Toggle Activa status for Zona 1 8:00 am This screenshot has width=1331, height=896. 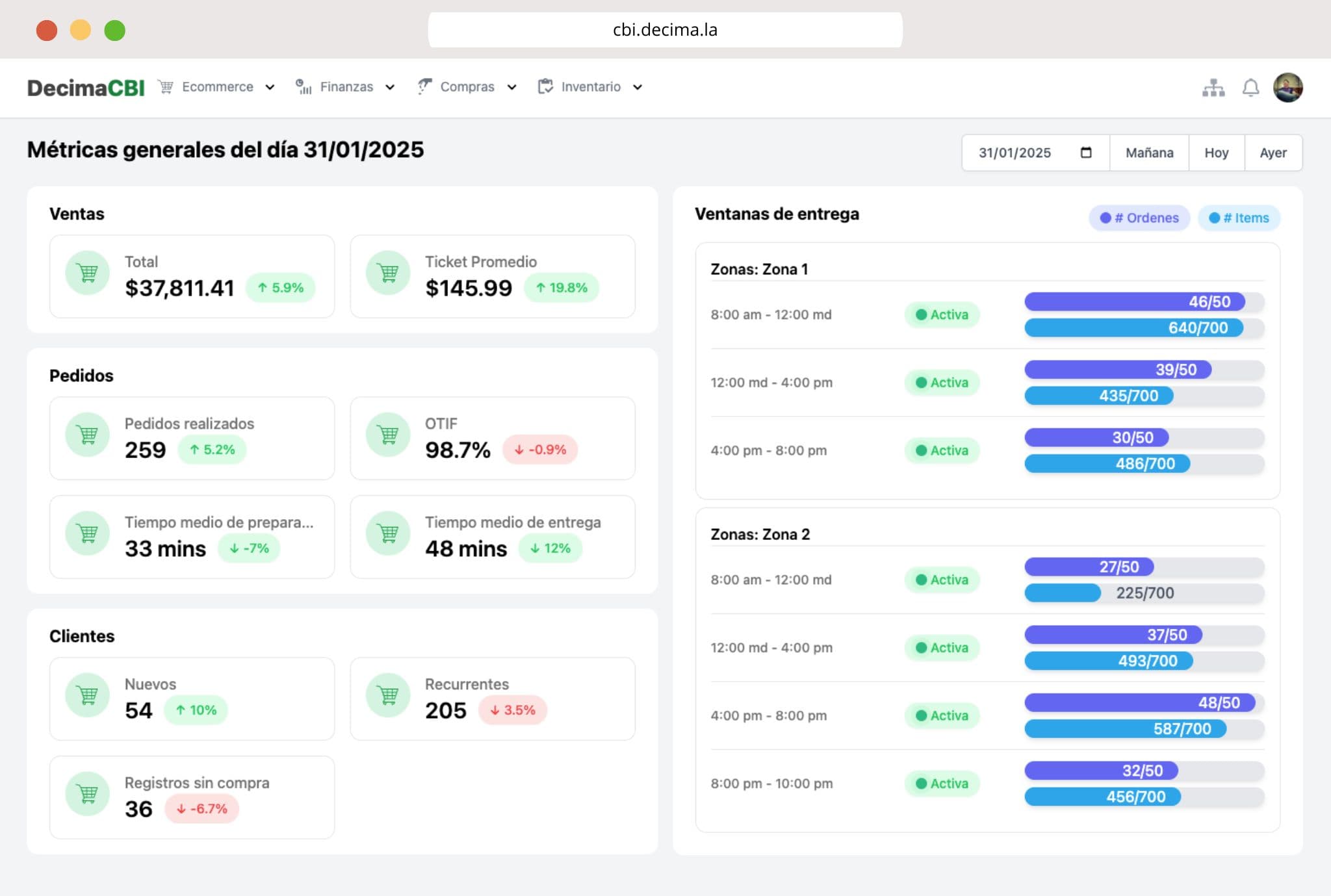942,315
